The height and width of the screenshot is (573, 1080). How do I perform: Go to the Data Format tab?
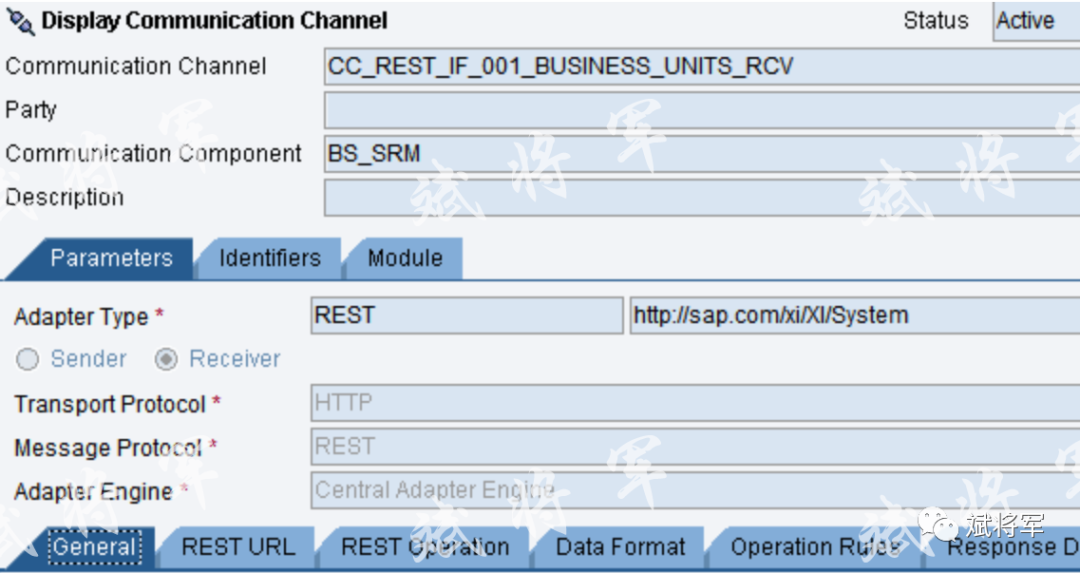point(620,548)
